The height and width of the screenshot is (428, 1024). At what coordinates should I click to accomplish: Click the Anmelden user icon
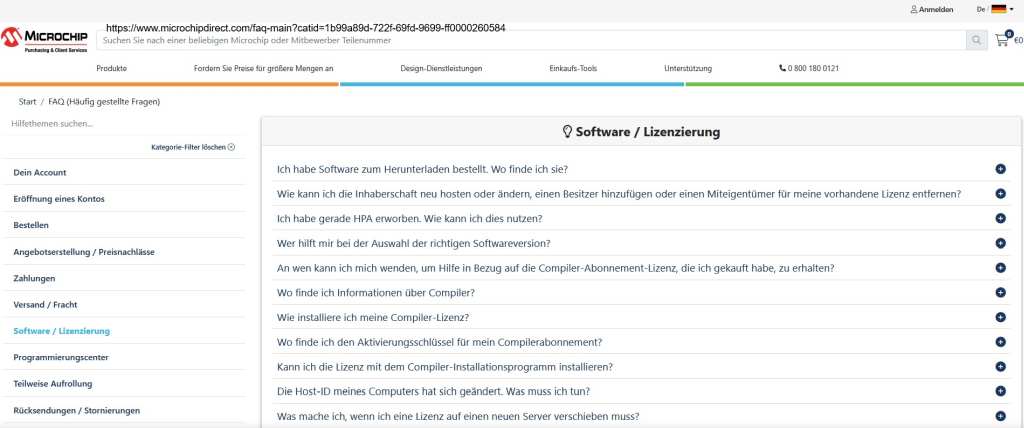coord(914,9)
